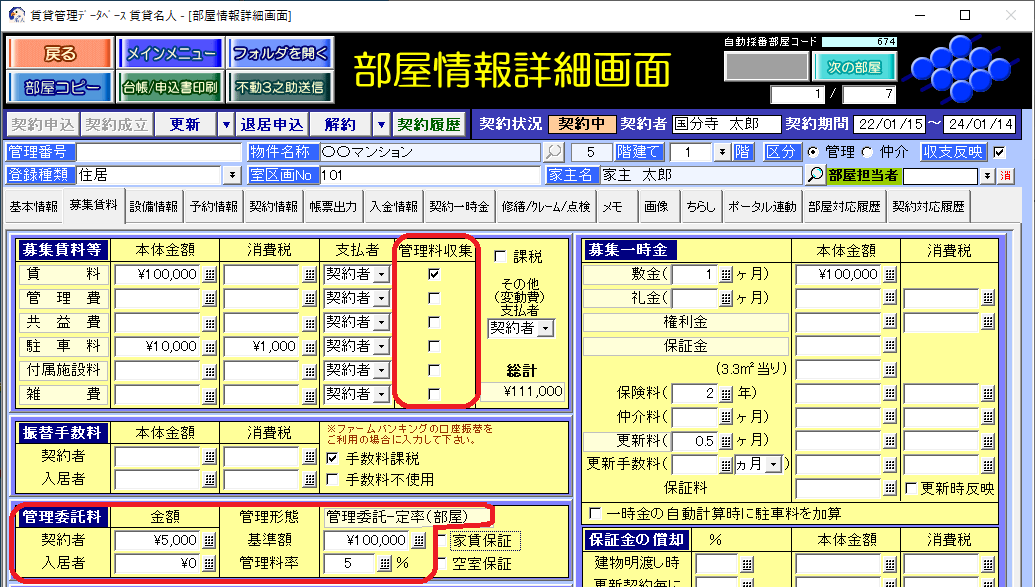The image size is (1035, 587).
Task: Open the 契約一時金 tab
Action: (x=458, y=207)
